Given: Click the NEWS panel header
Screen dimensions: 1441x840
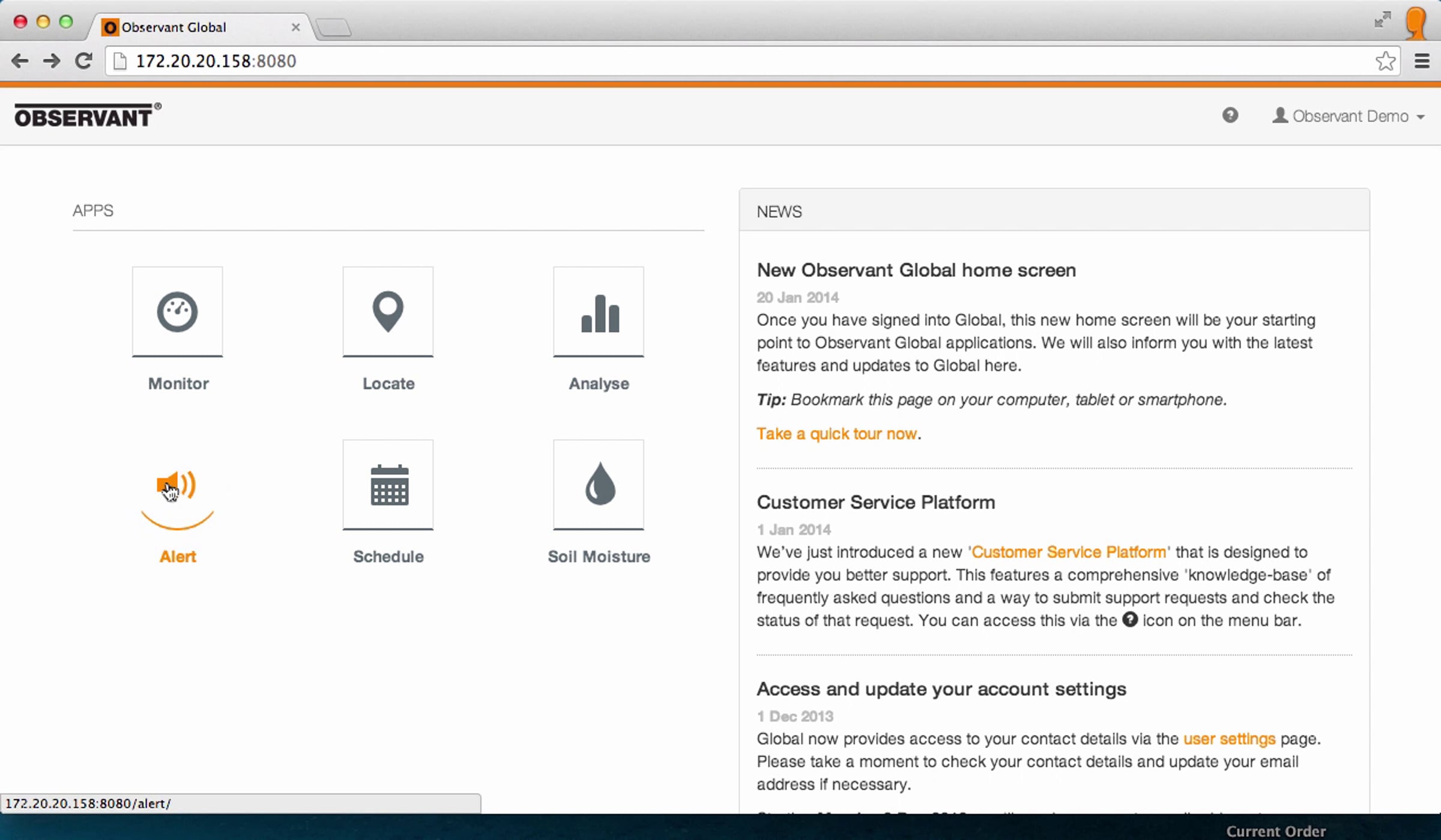Looking at the screenshot, I should [1054, 211].
